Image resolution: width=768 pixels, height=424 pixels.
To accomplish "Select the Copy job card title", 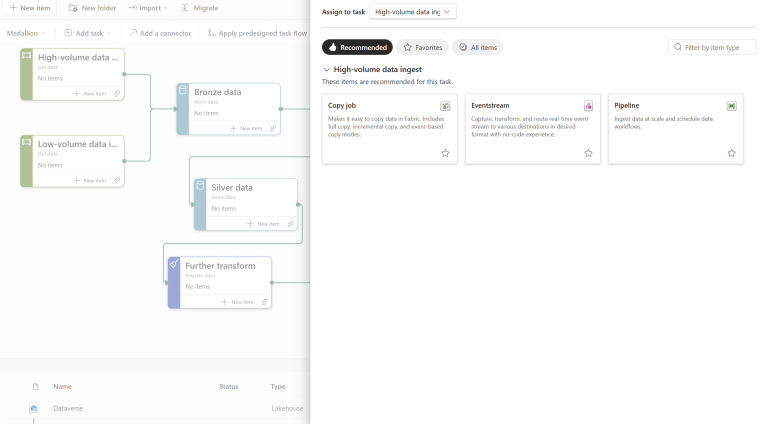I will coord(342,106).
